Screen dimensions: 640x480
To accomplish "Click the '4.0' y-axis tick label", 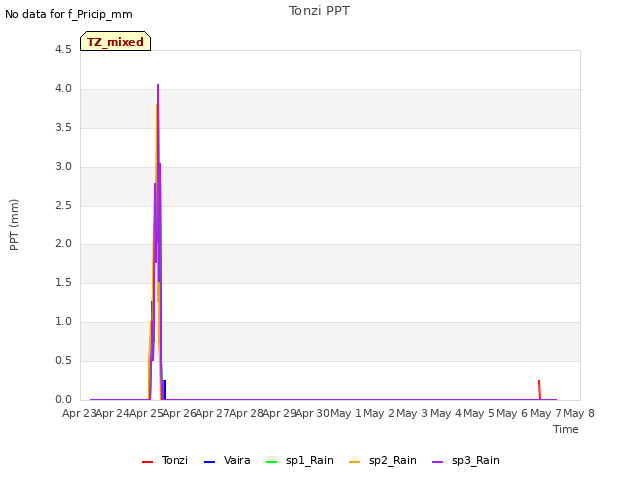I will pos(63,89).
